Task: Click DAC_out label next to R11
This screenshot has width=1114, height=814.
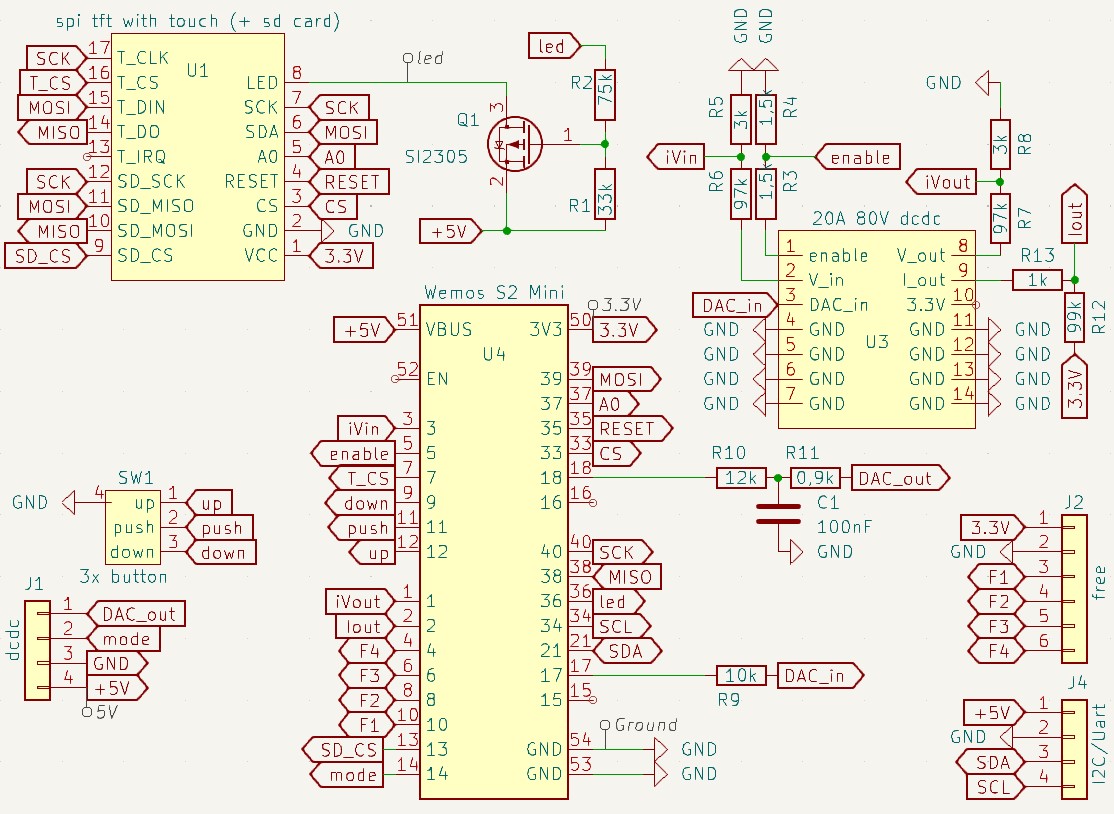Action: (x=901, y=478)
